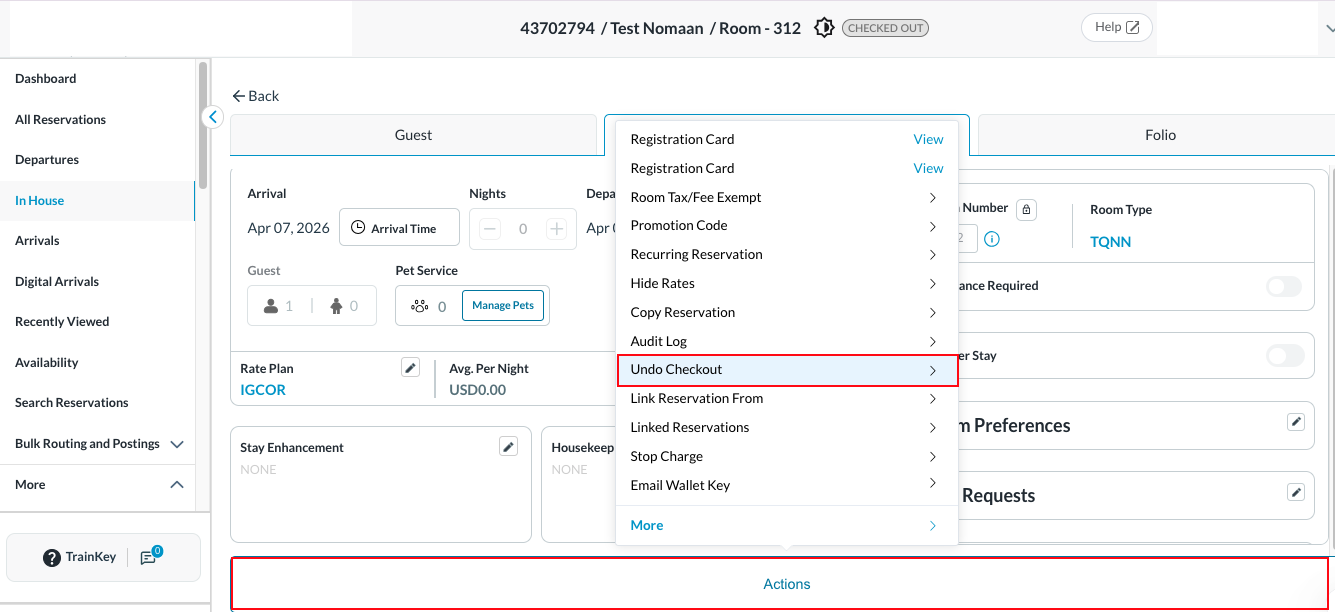
Task: Open the IGCOR rate plan link
Action: point(263,390)
